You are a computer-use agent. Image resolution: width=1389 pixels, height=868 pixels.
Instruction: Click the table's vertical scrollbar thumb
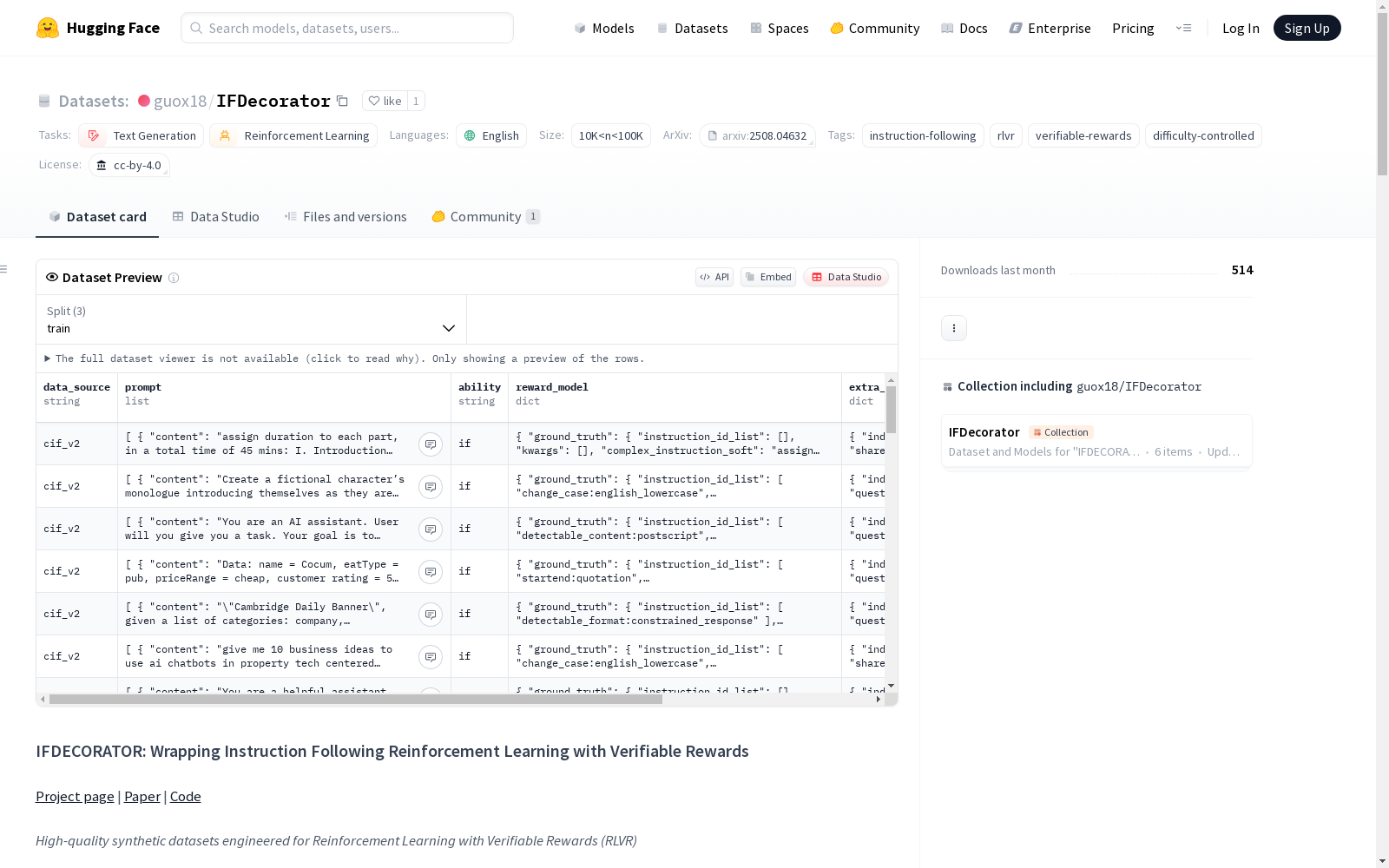892,410
